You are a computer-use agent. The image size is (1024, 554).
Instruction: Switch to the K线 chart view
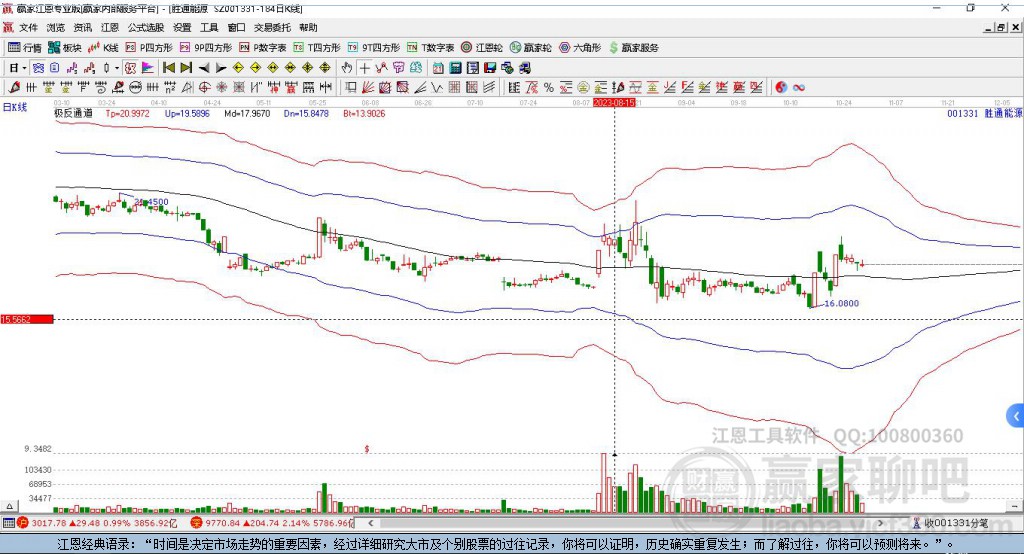click(x=103, y=48)
